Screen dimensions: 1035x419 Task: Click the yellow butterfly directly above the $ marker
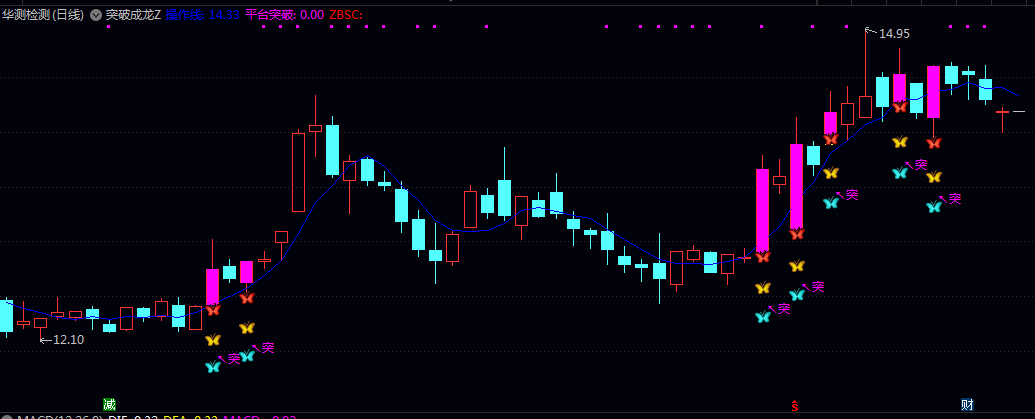[x=797, y=266]
